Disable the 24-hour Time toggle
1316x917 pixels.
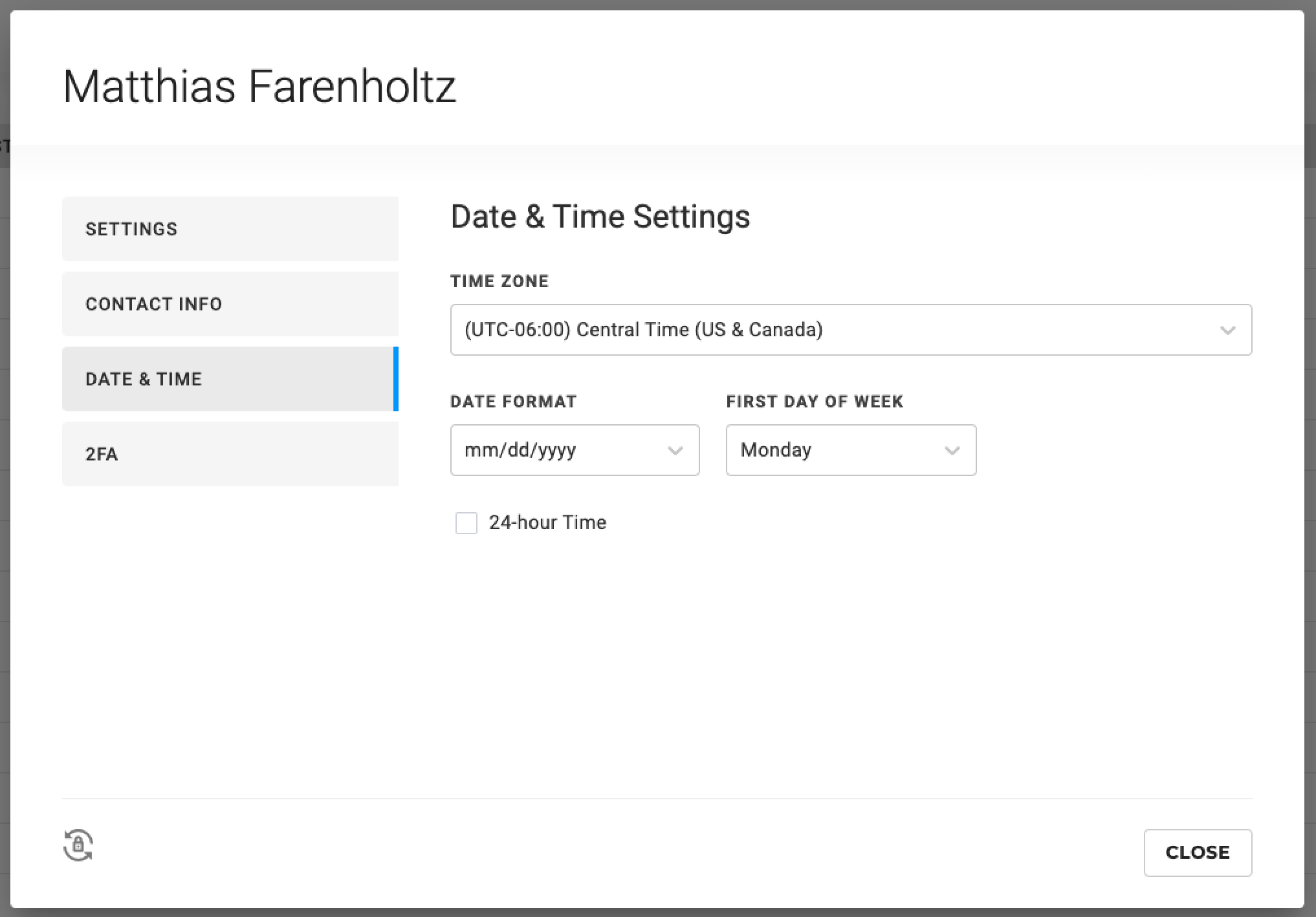[x=466, y=521]
